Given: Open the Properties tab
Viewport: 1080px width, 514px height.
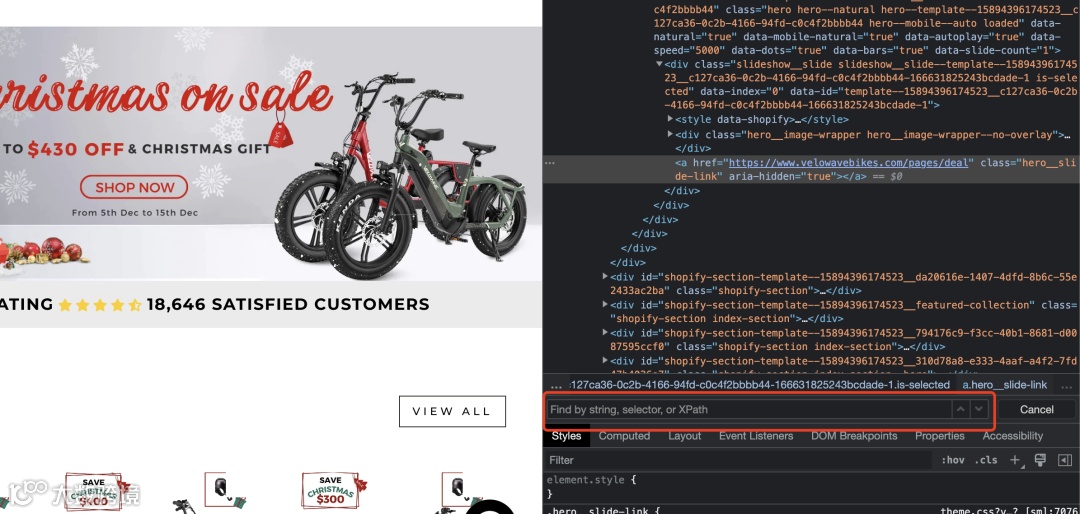Looking at the screenshot, I should [939, 436].
